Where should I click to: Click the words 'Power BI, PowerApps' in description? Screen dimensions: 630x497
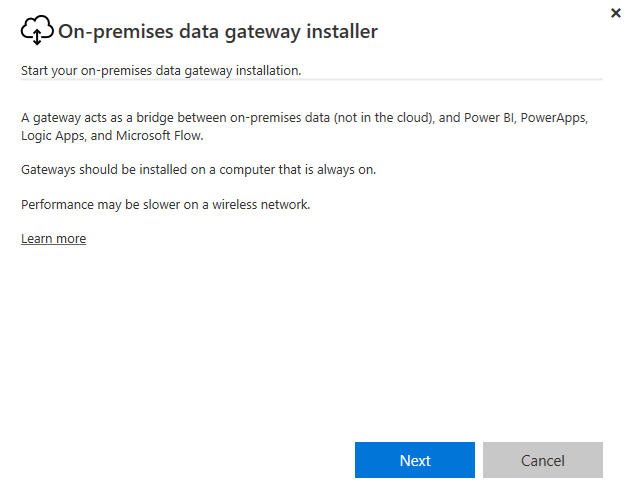(x=526, y=118)
